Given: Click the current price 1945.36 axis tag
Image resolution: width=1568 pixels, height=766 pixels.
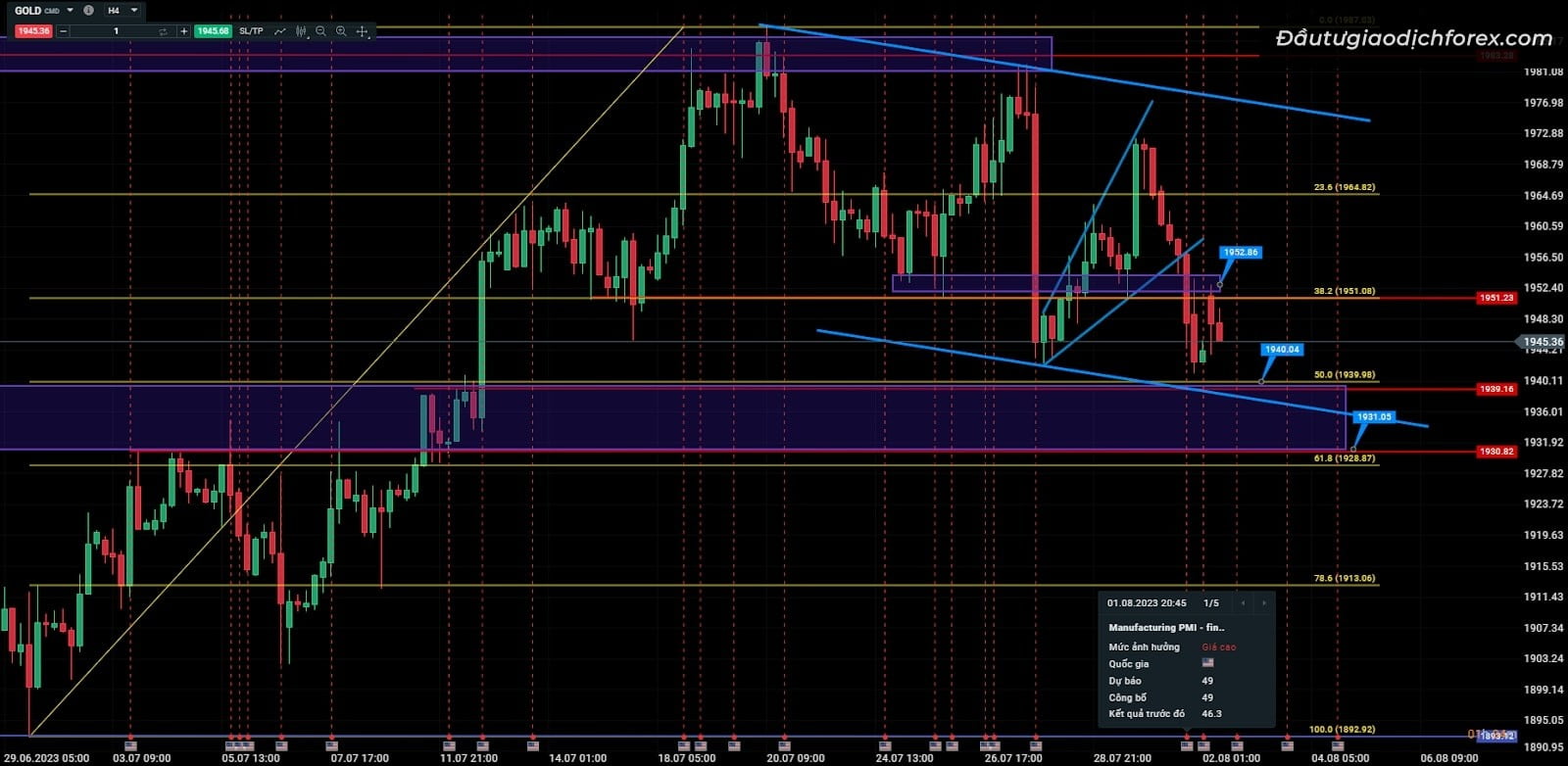Looking at the screenshot, I should coord(1543,342).
